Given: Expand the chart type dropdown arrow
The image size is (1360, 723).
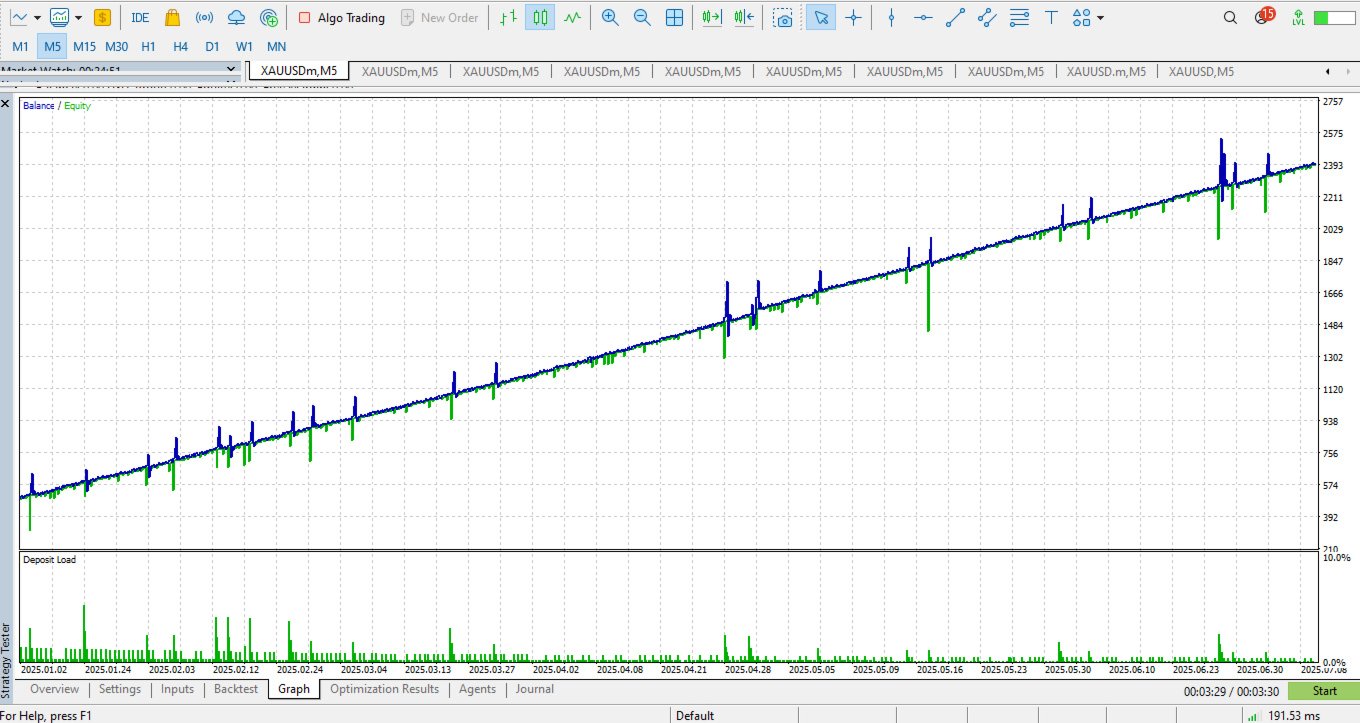Looking at the screenshot, I should click(x=37, y=17).
